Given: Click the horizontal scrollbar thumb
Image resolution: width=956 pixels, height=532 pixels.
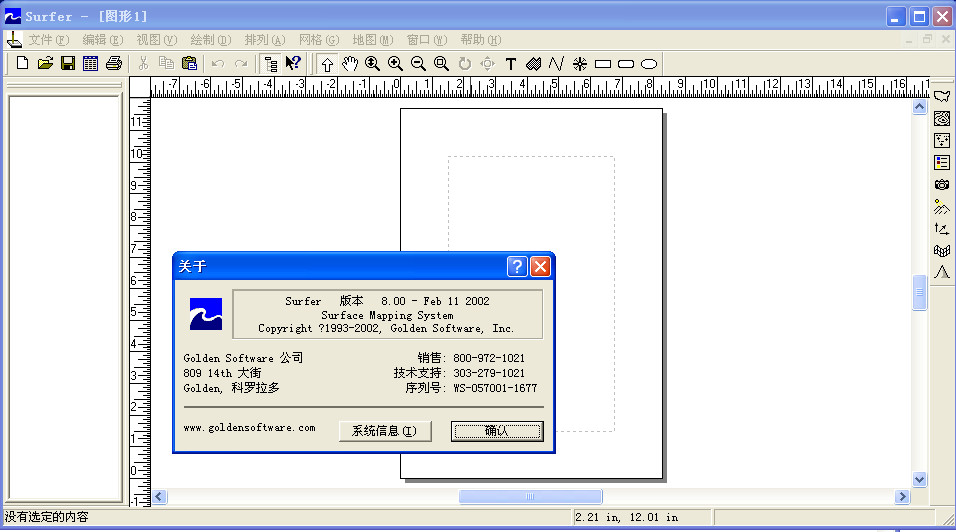Looking at the screenshot, I should [x=530, y=497].
